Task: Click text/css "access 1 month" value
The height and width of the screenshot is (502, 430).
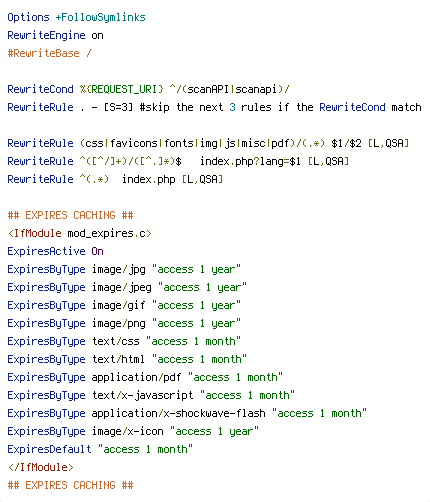Action: pyautogui.click(x=193, y=341)
